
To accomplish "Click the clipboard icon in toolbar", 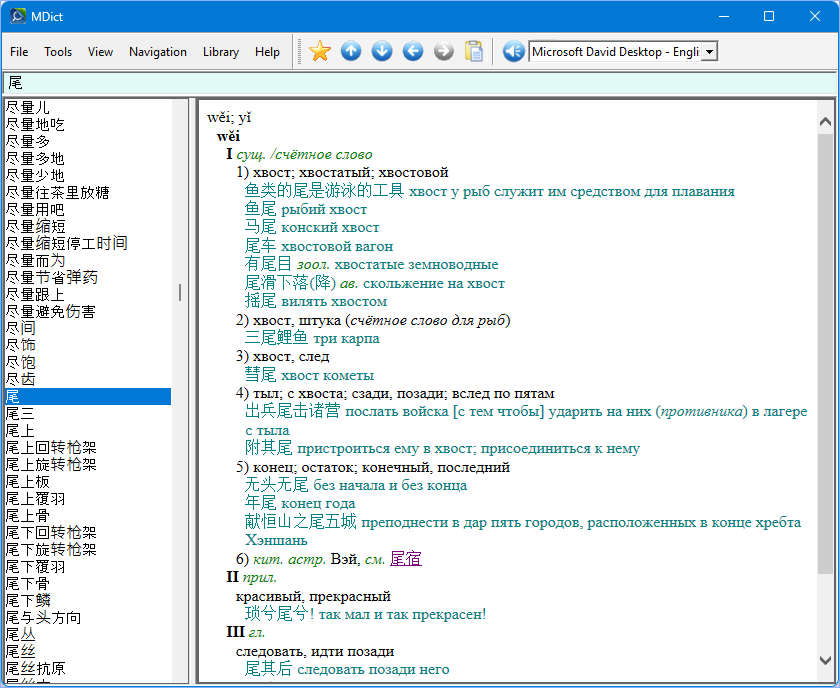I will (474, 51).
